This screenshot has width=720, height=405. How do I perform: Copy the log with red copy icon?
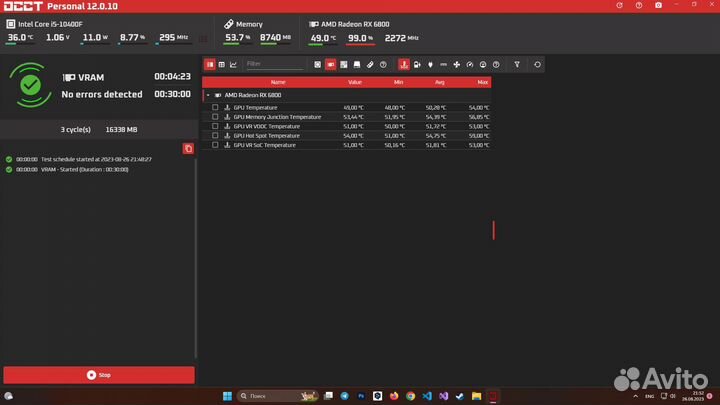(188, 149)
